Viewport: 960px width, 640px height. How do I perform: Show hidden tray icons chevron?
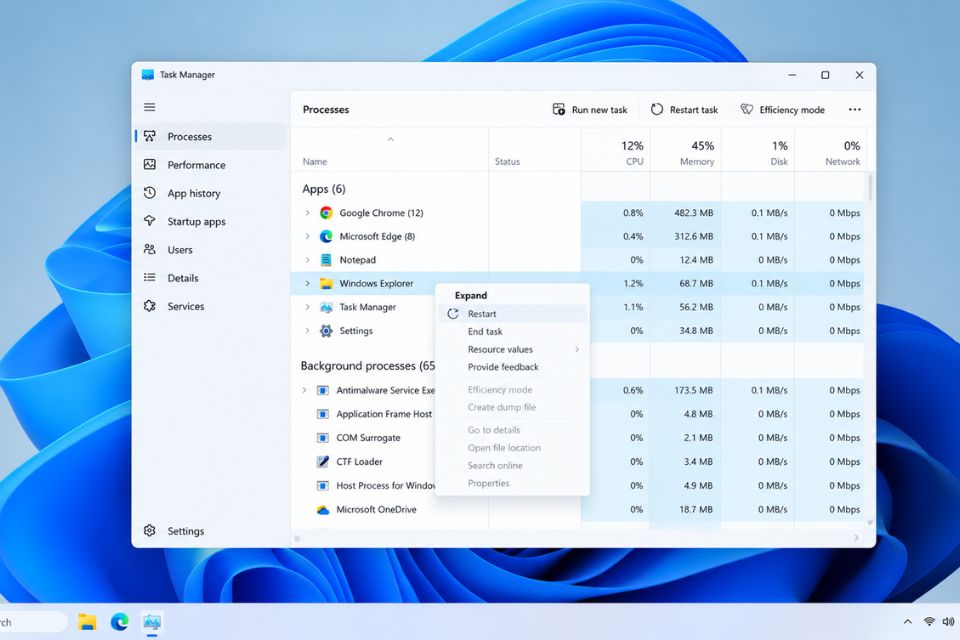click(907, 622)
